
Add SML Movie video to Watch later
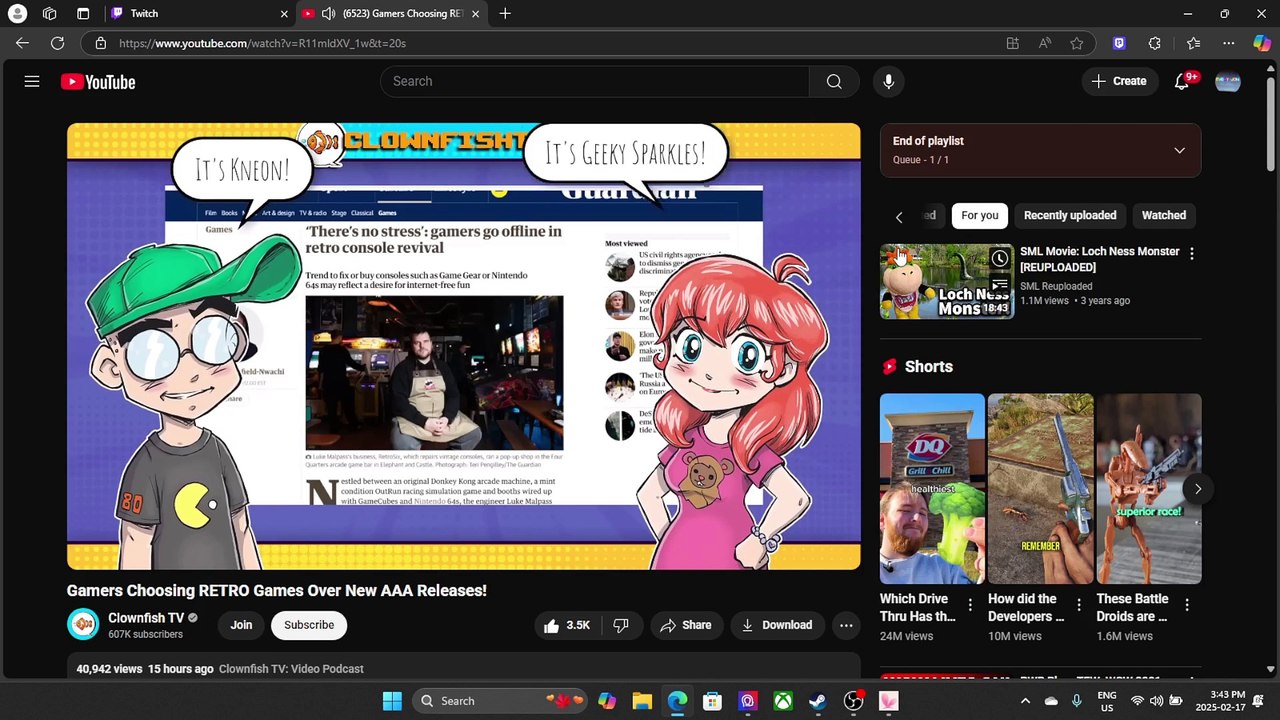pyautogui.click(x=999, y=260)
